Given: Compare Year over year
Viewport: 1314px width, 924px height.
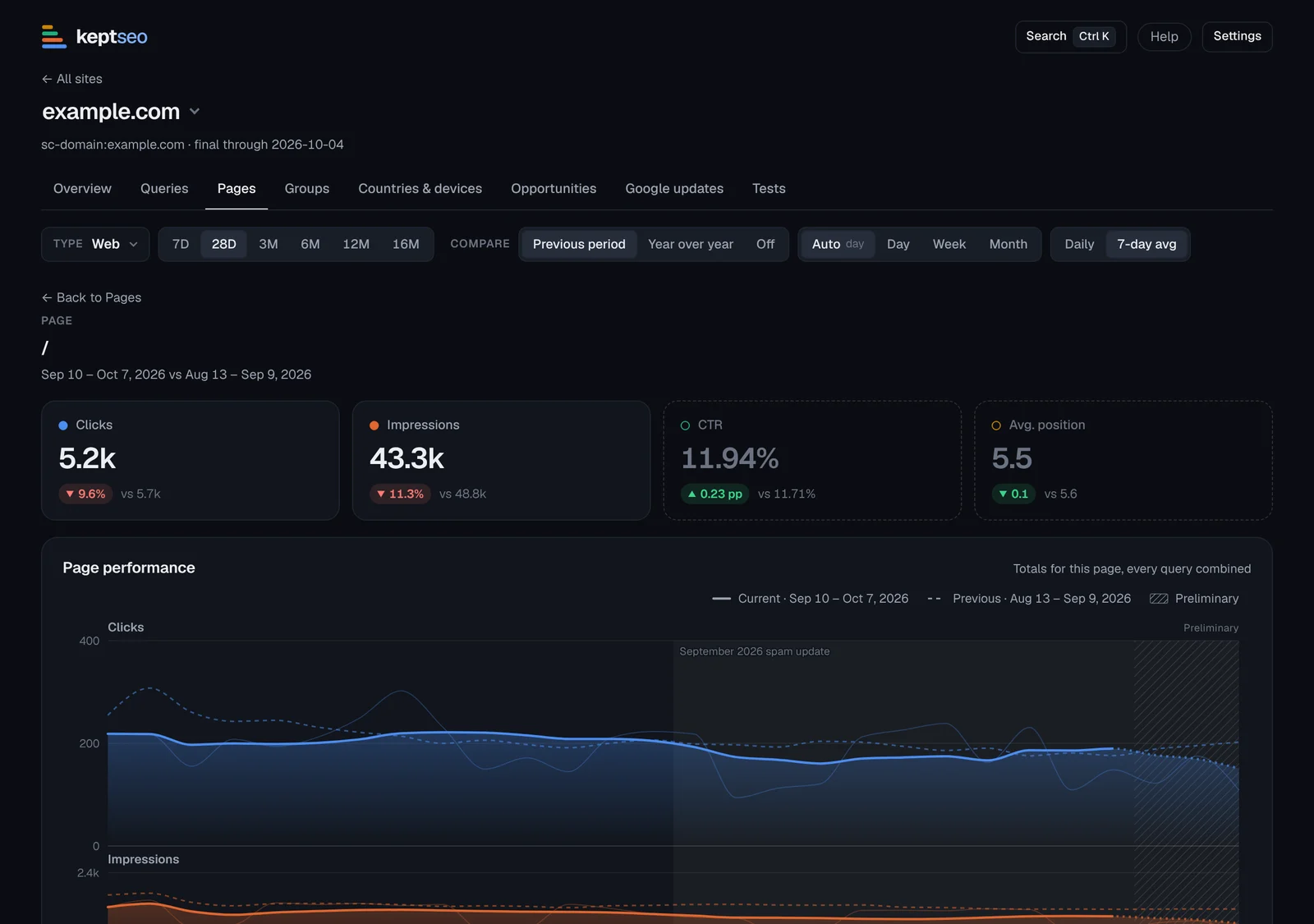Looking at the screenshot, I should tap(691, 245).
